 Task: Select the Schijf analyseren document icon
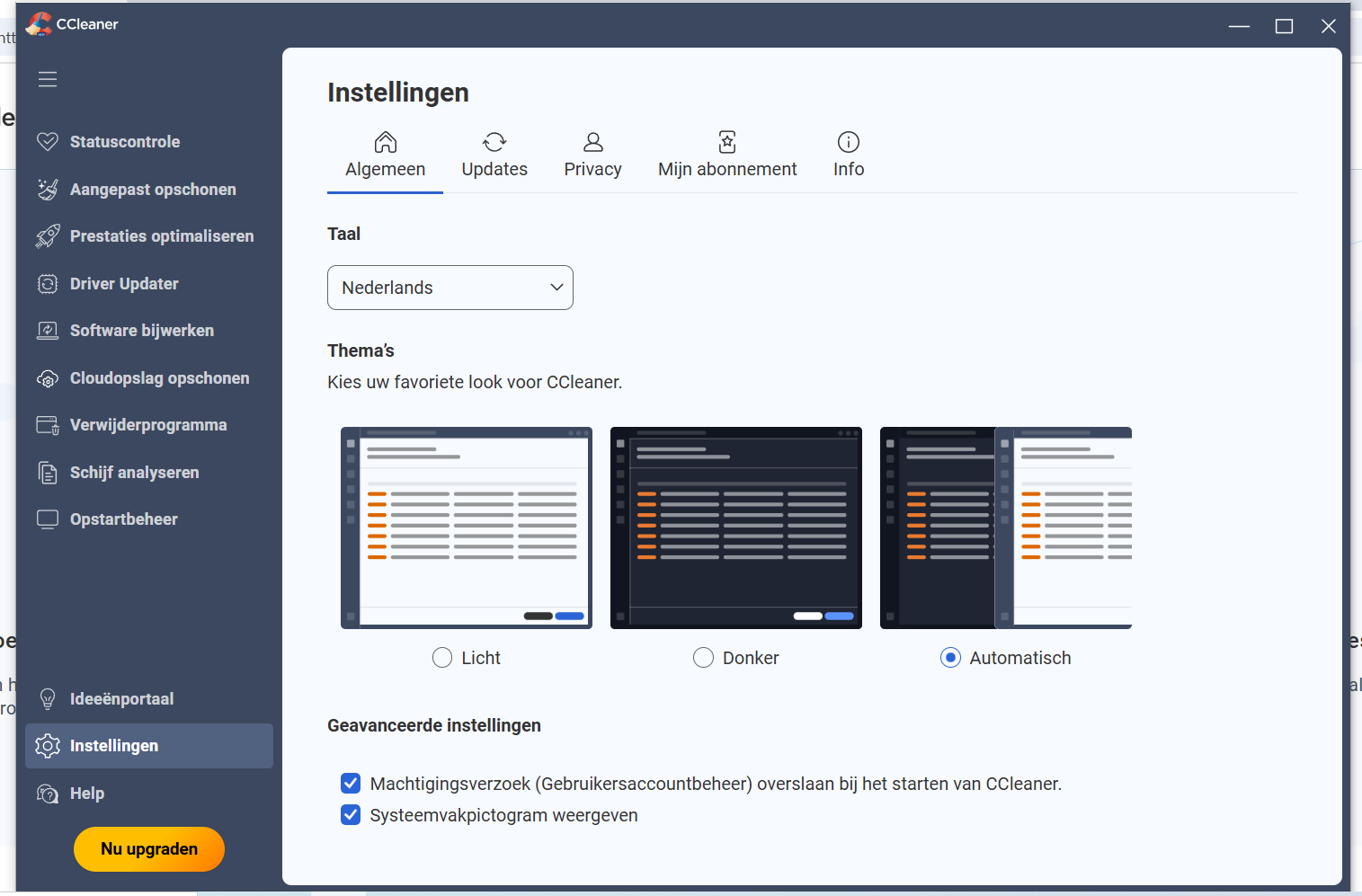pos(48,473)
